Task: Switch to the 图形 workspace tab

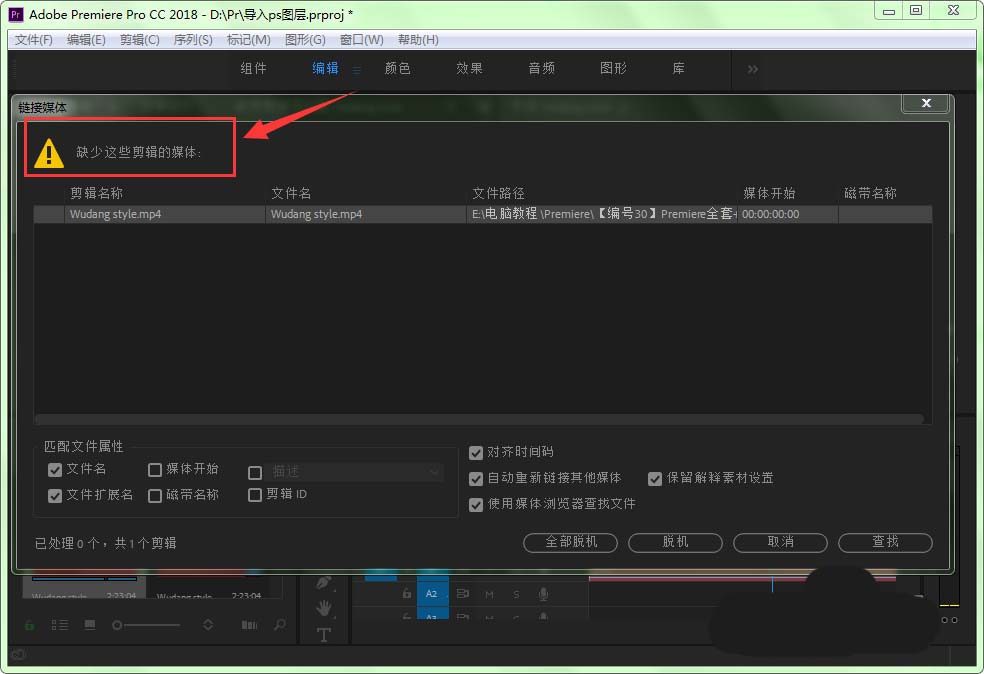Action: 613,68
